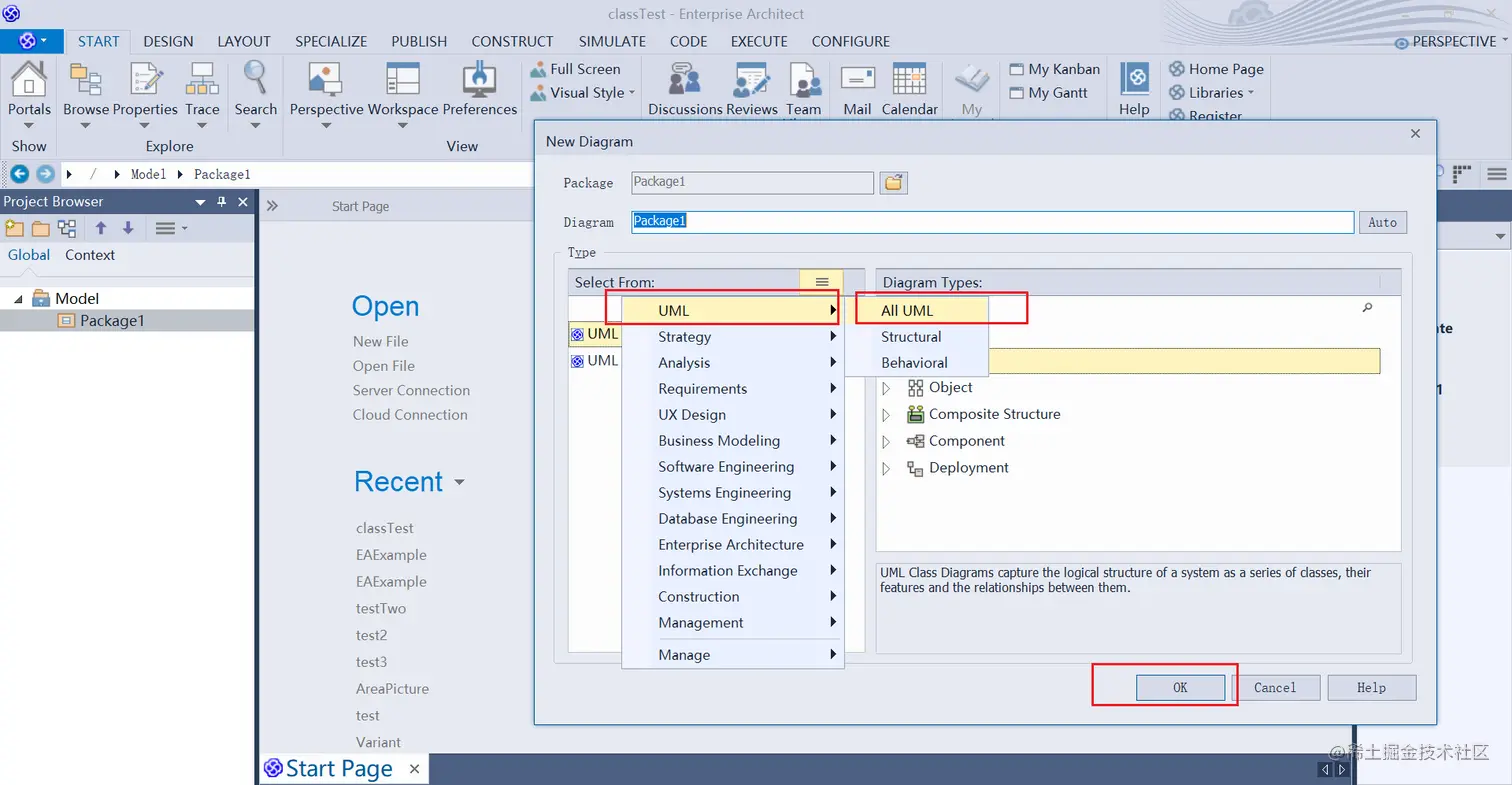Expand the Component diagram type node

tap(886, 442)
